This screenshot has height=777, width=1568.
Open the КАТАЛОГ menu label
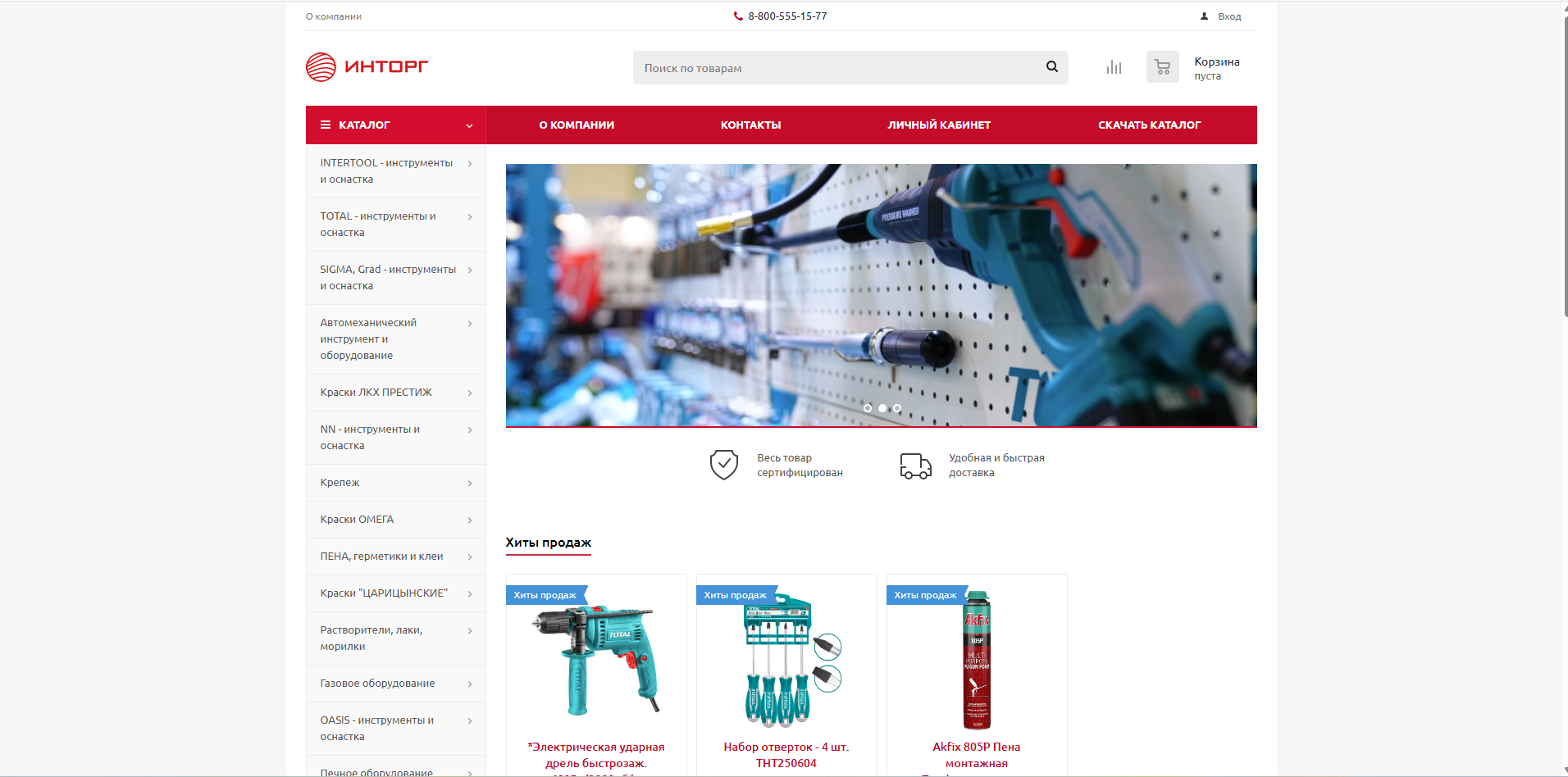point(364,125)
